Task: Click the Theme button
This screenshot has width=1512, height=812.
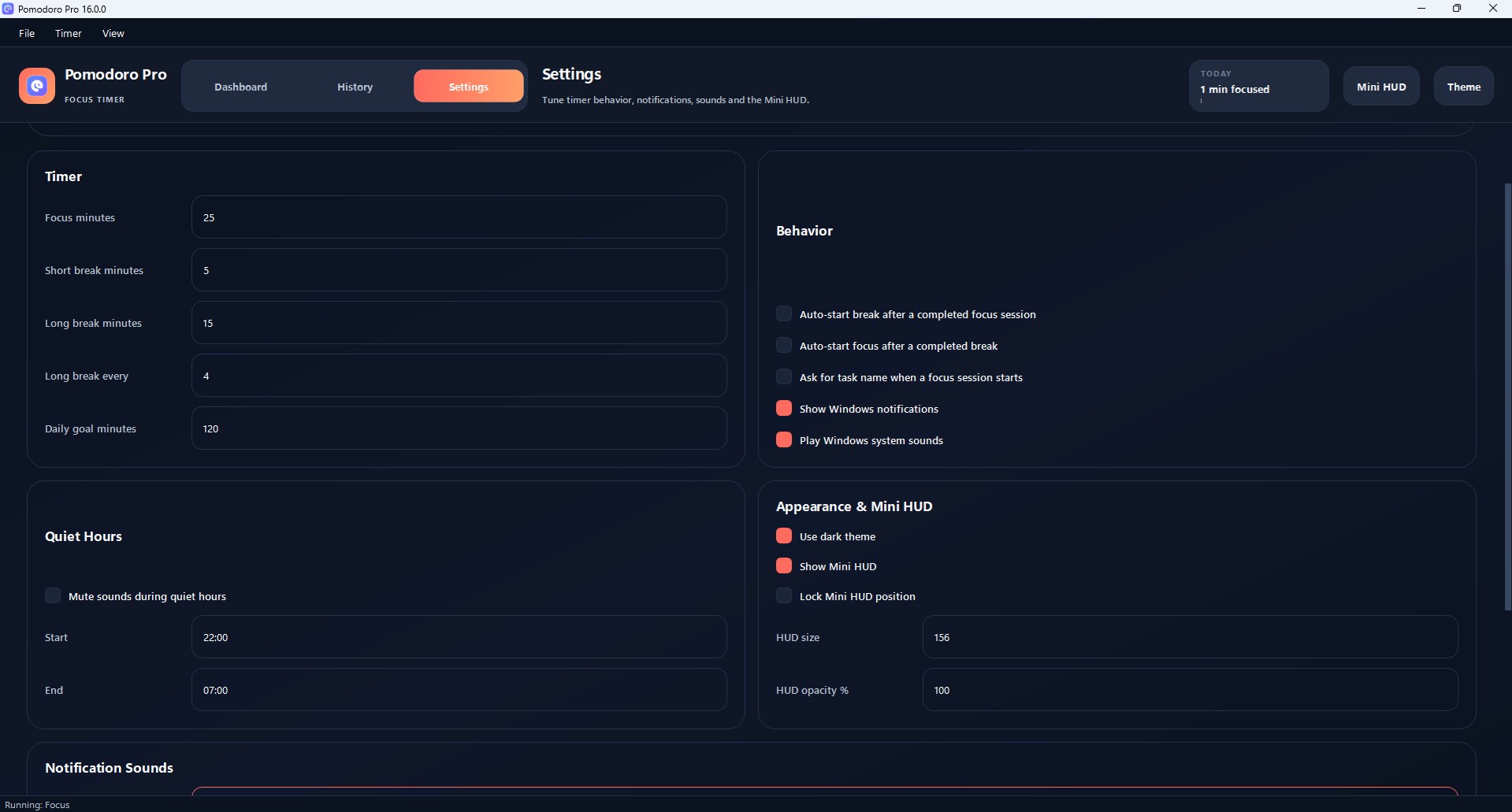Action: pos(1464,86)
